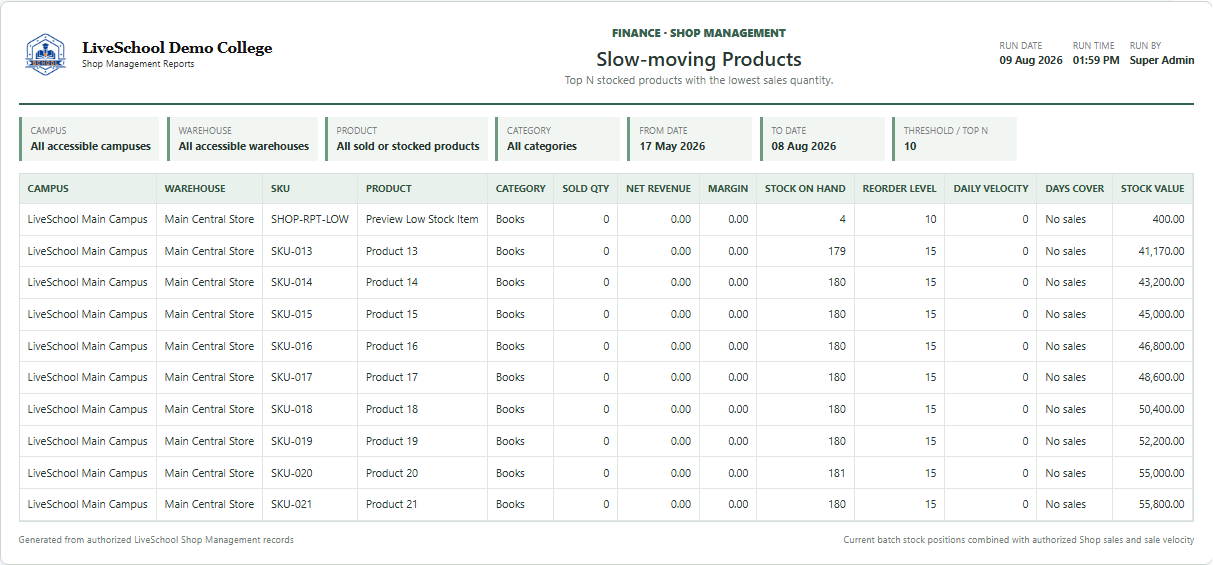Screen dimensions: 1213x565
Task: Click SKU-017 in the table
Action: pyautogui.click(x=291, y=377)
